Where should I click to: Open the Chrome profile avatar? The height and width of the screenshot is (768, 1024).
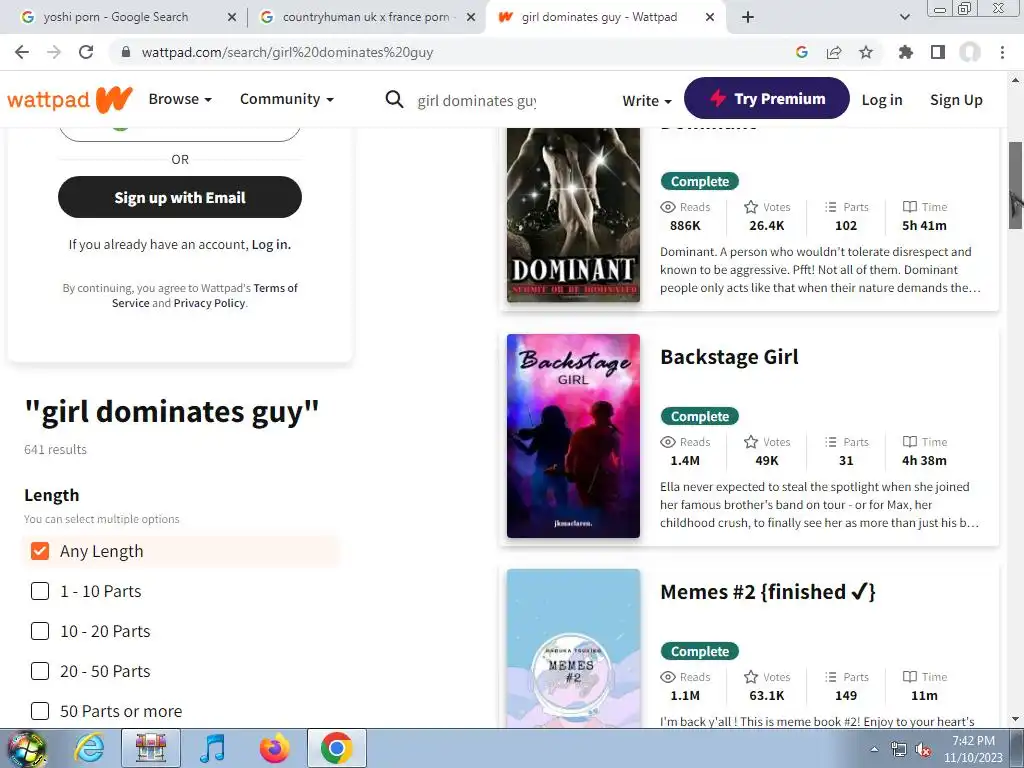click(x=970, y=52)
